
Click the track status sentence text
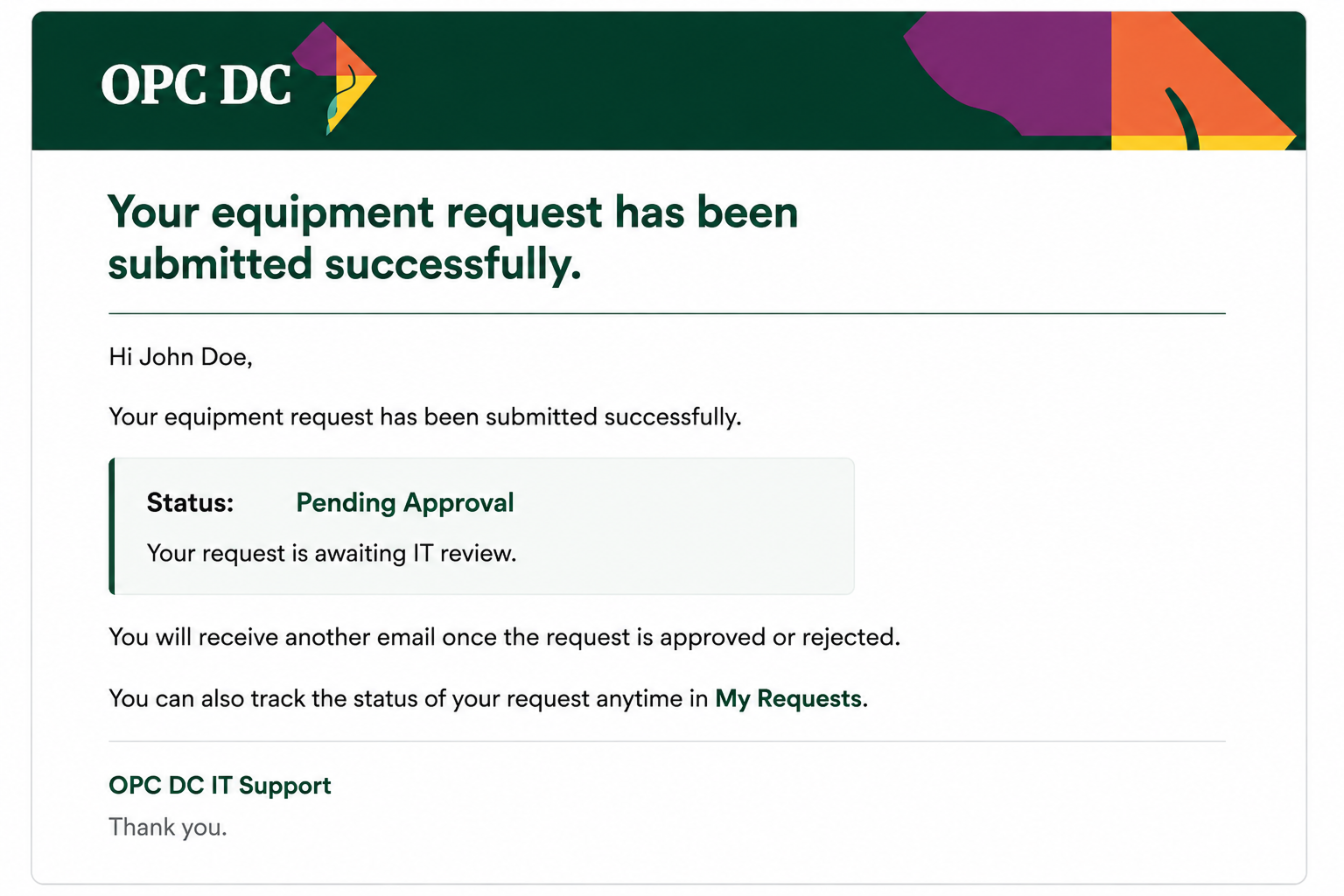488,698
